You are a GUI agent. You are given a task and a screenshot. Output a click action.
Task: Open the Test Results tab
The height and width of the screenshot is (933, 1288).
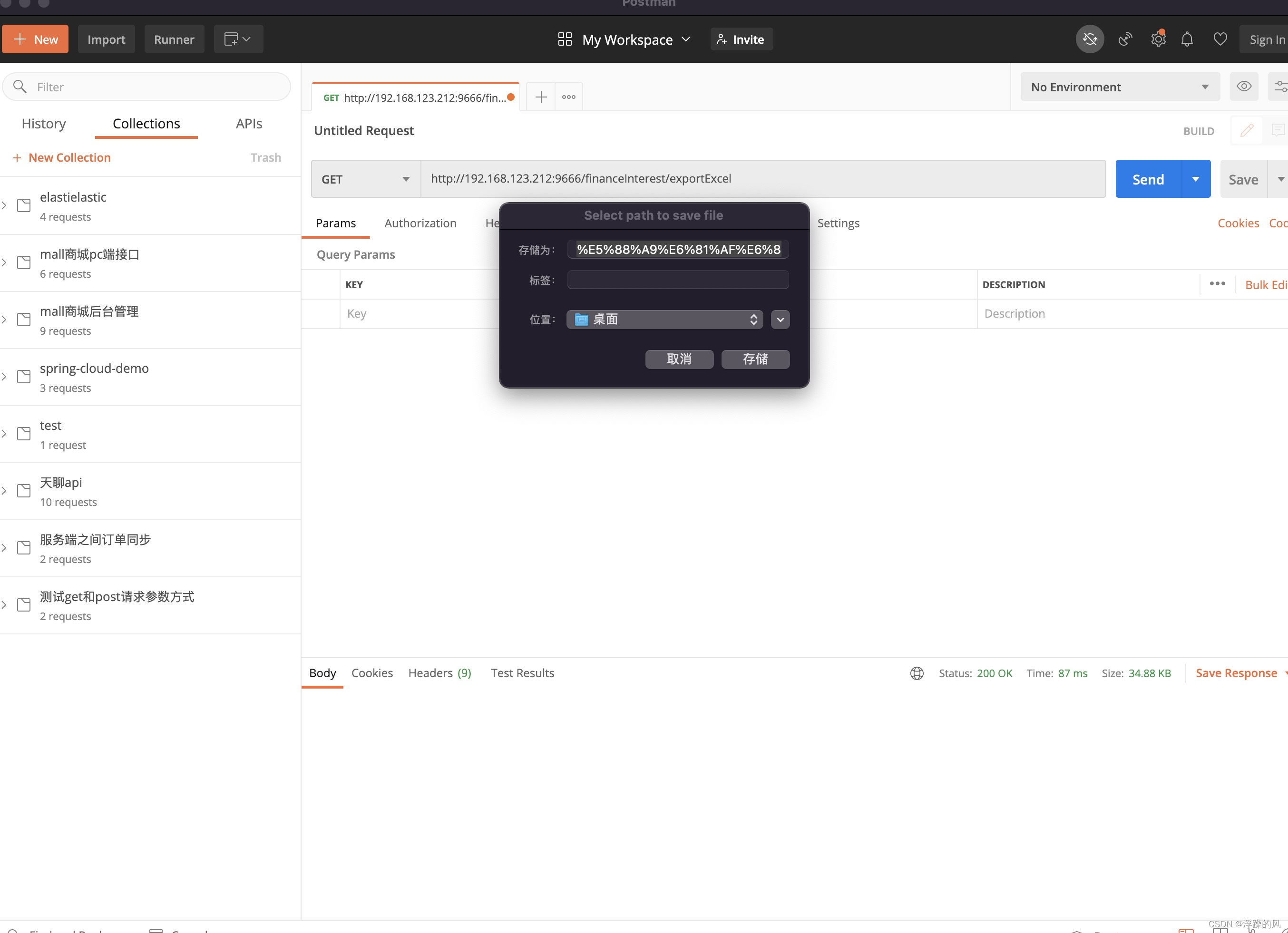pos(522,673)
